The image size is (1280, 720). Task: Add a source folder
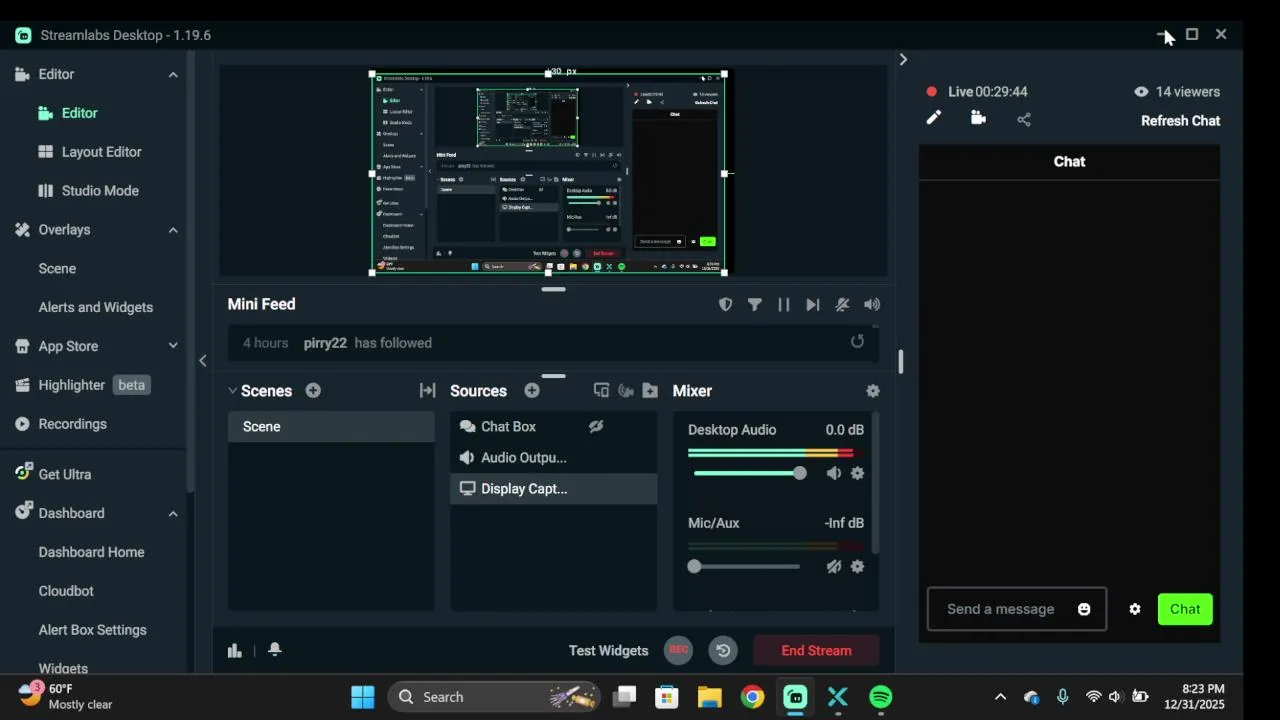(650, 391)
